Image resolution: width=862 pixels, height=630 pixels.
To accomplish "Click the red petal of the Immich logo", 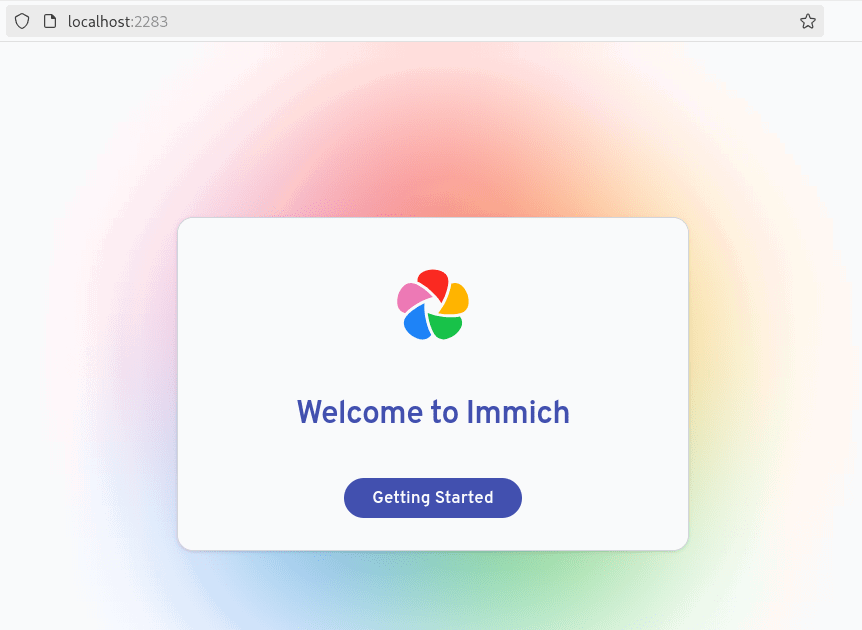I will pos(434,282).
